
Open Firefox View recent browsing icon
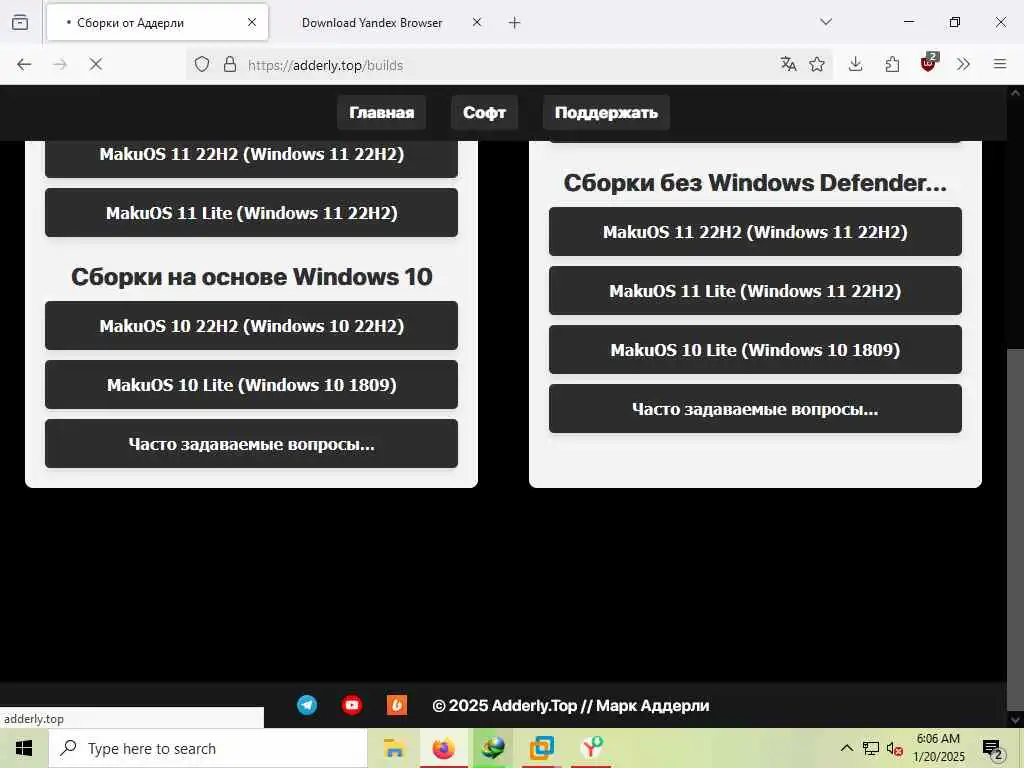click(20, 22)
